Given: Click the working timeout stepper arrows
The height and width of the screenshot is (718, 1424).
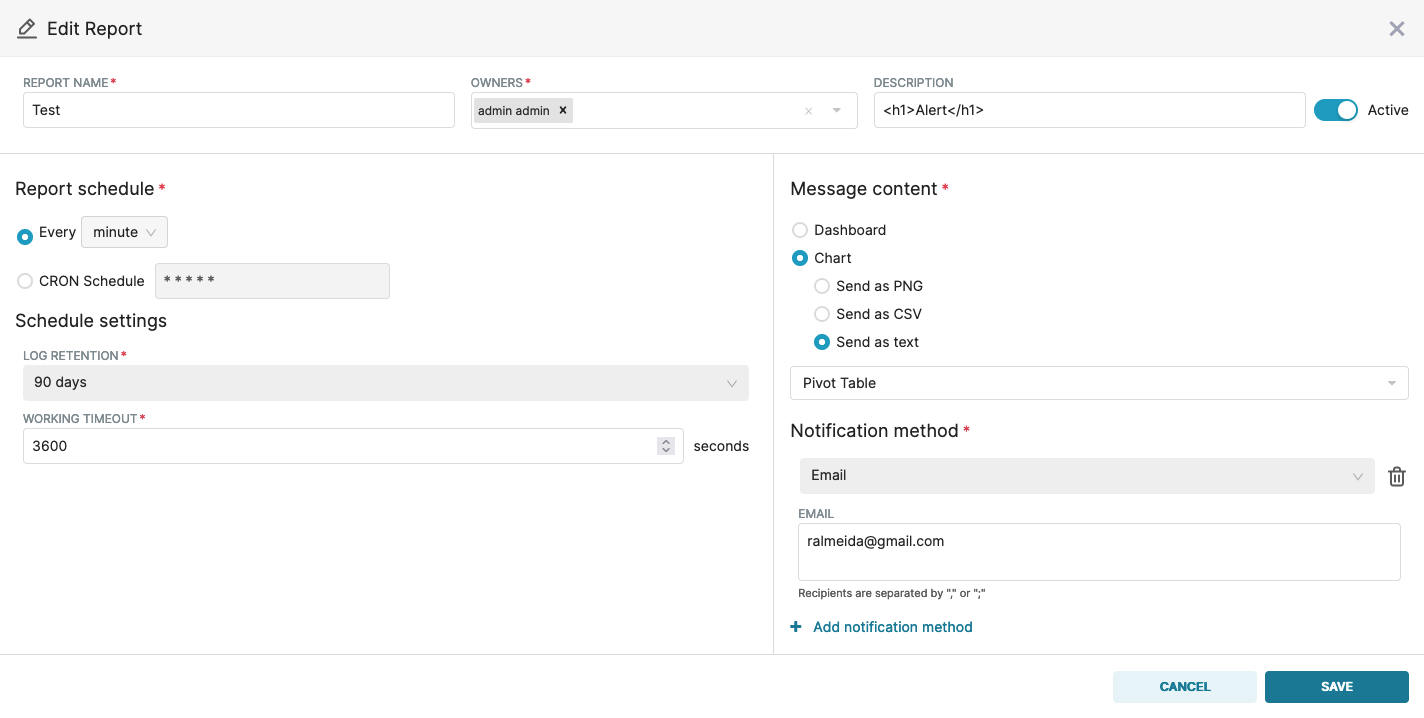Looking at the screenshot, I should (x=666, y=446).
